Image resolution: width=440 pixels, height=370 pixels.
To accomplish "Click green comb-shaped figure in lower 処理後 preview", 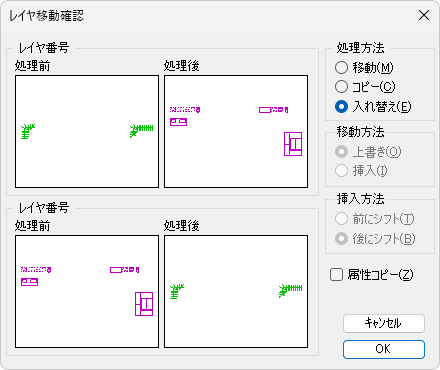I will click(291, 291).
